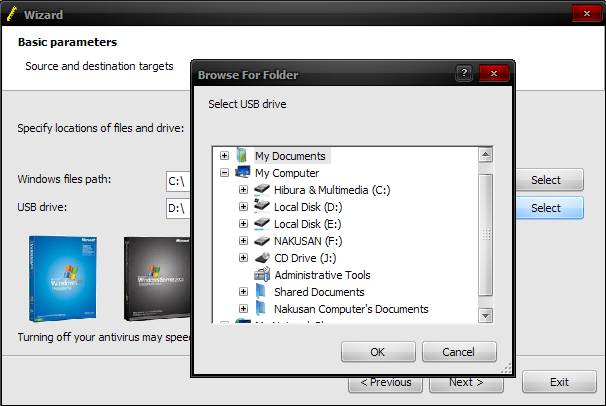The width and height of the screenshot is (606, 406).
Task: Confirm folder selection with OK
Action: [x=378, y=352]
